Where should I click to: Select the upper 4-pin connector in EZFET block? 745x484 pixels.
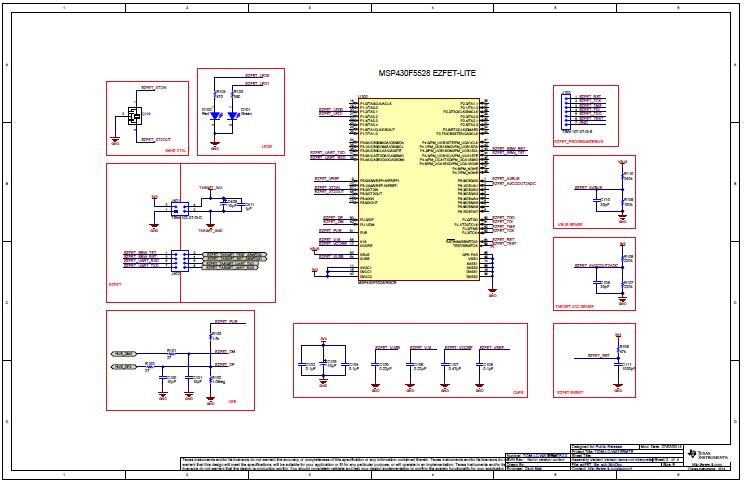point(179,209)
